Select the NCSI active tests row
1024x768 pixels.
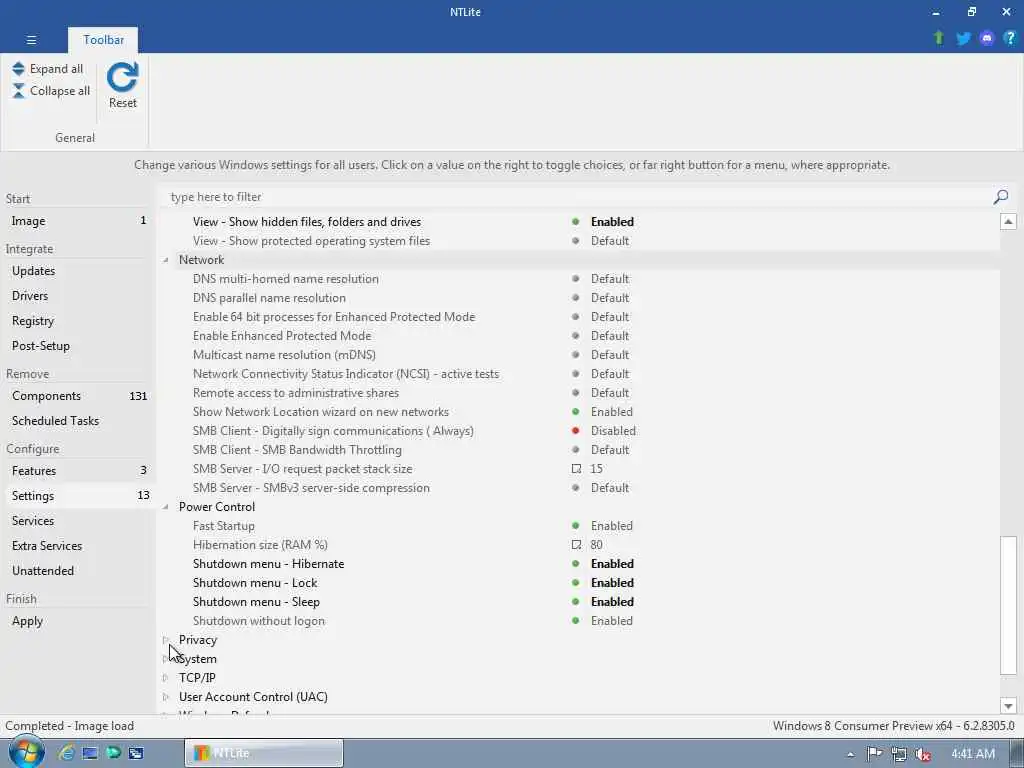(580, 374)
